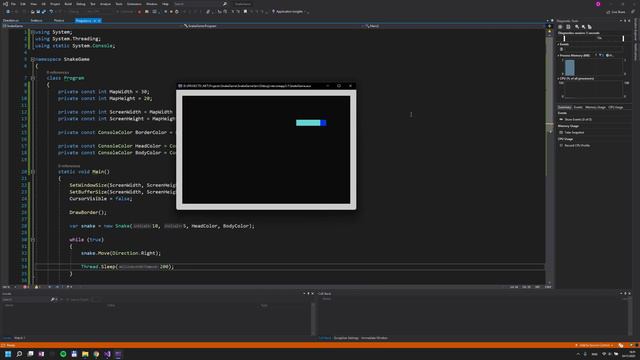
Task: Click the Thread.Sleep code line
Action: tap(127, 267)
